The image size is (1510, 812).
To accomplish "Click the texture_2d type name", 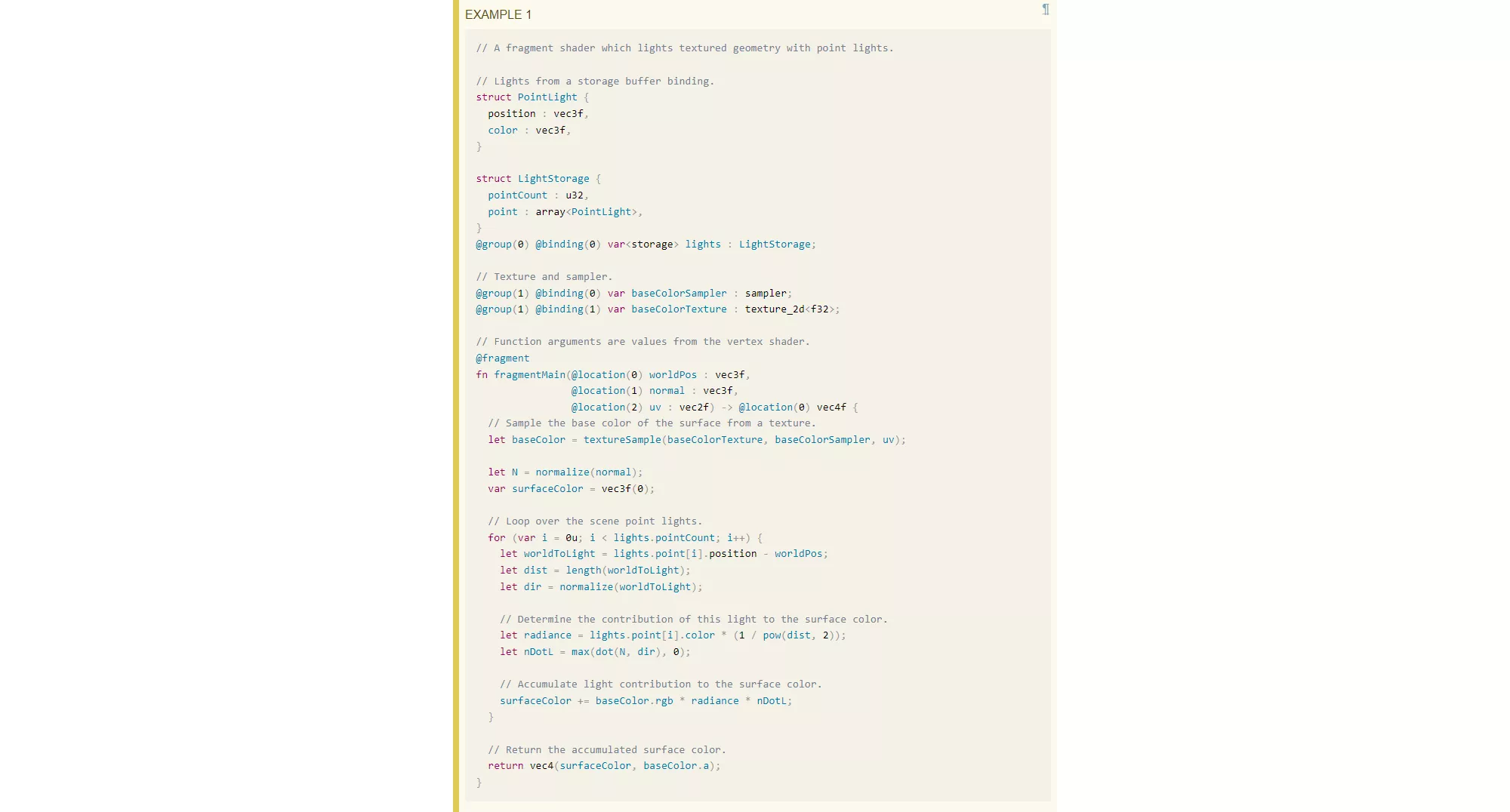I will 774,309.
